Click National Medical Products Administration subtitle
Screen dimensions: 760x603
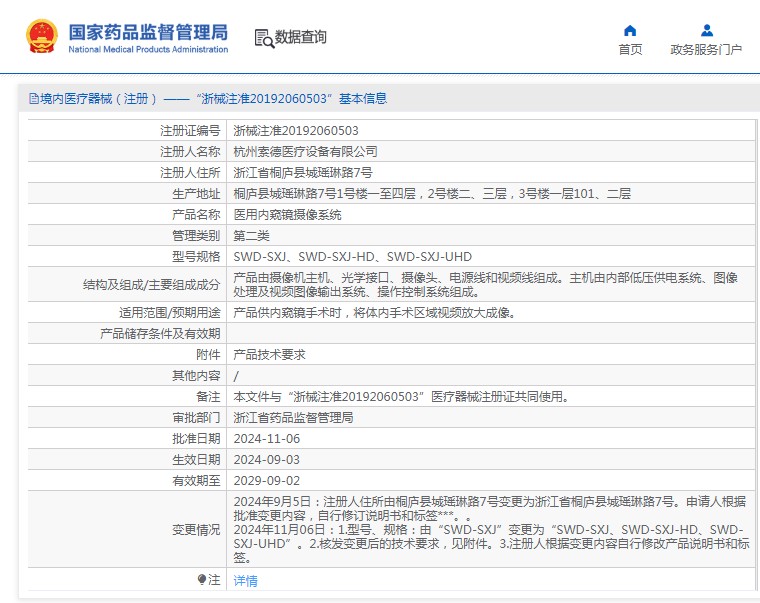click(x=148, y=49)
